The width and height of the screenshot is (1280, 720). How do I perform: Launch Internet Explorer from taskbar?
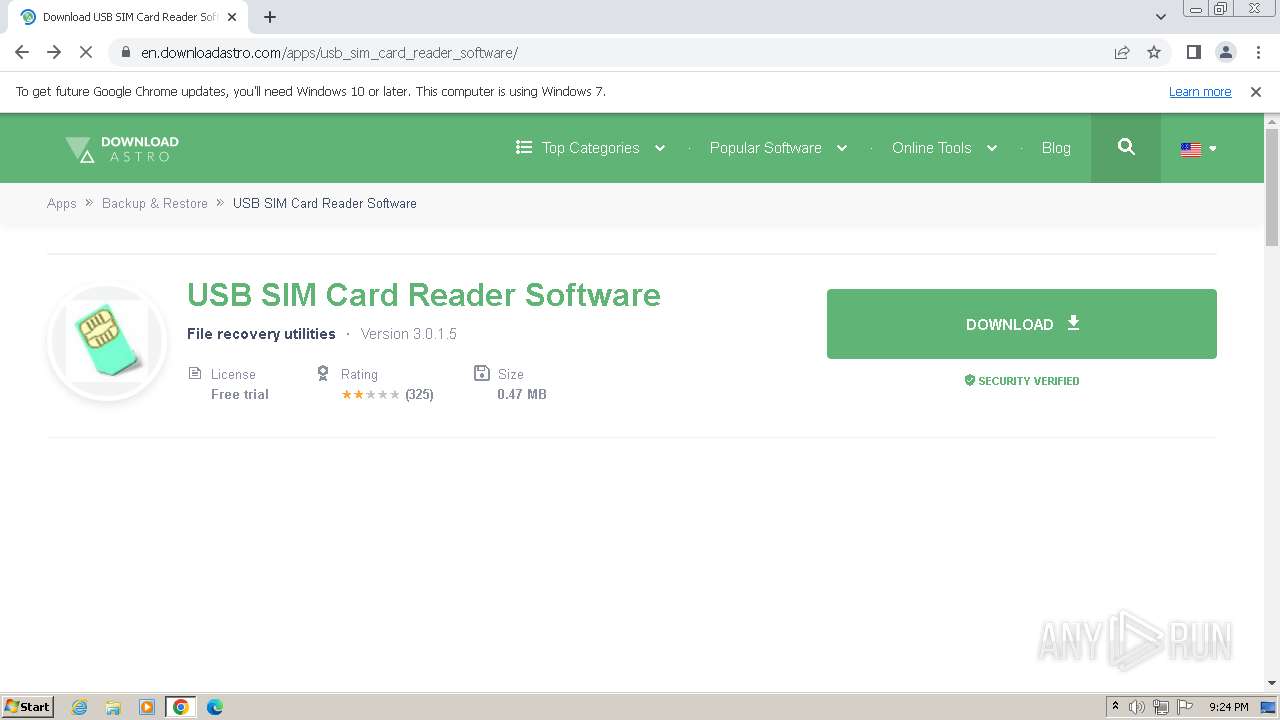80,707
